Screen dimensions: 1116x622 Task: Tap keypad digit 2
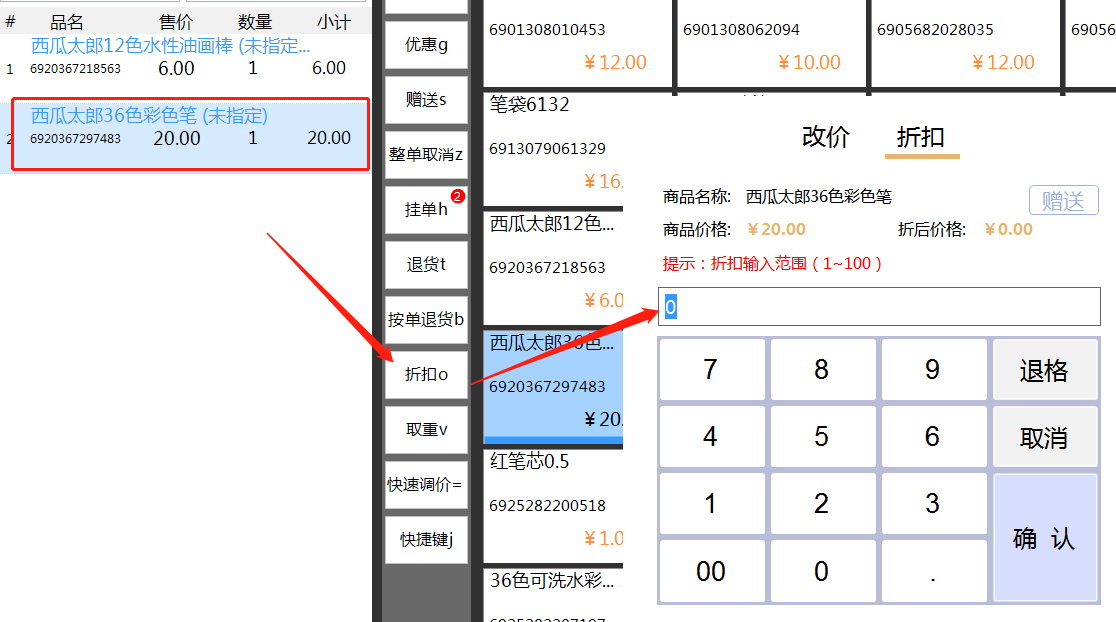(823, 504)
